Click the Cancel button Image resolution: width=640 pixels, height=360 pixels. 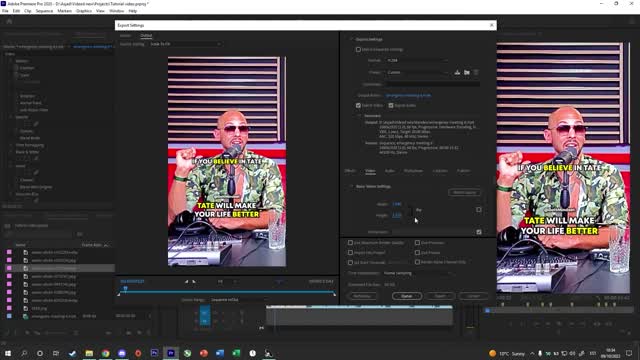(473, 296)
